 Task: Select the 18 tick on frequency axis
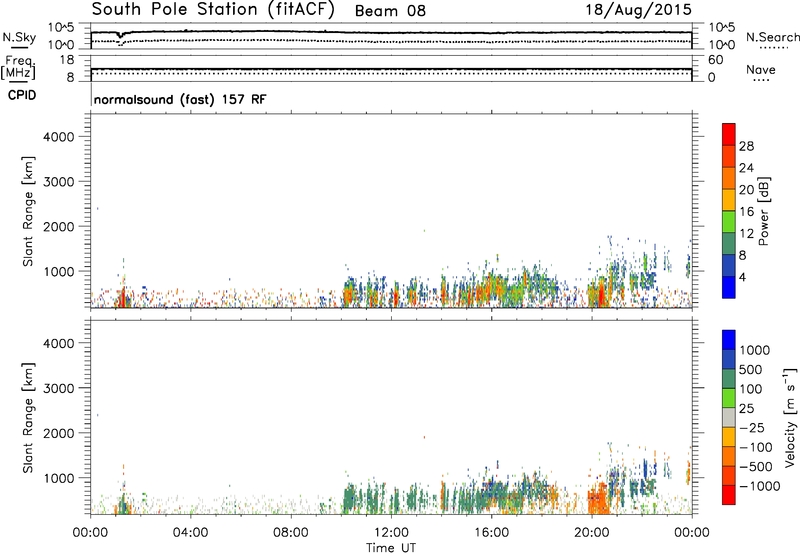(x=66, y=60)
